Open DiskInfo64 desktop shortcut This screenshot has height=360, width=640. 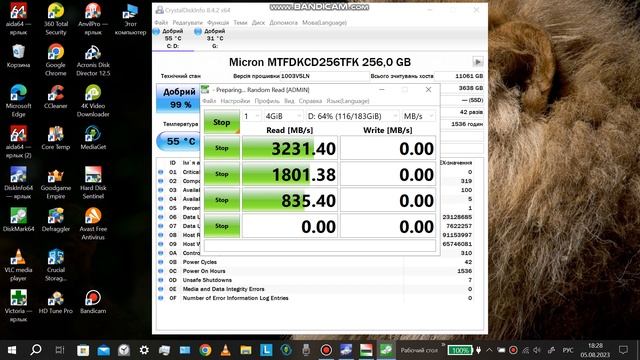coord(18,183)
